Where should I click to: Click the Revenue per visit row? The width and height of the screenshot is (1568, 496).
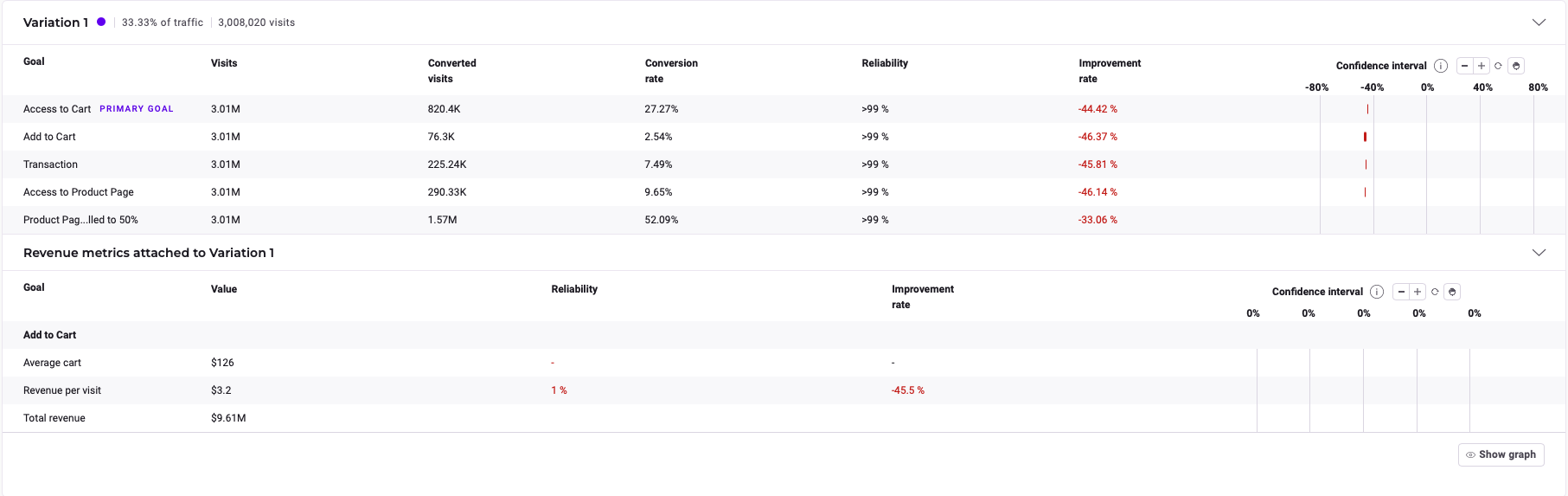click(x=62, y=390)
